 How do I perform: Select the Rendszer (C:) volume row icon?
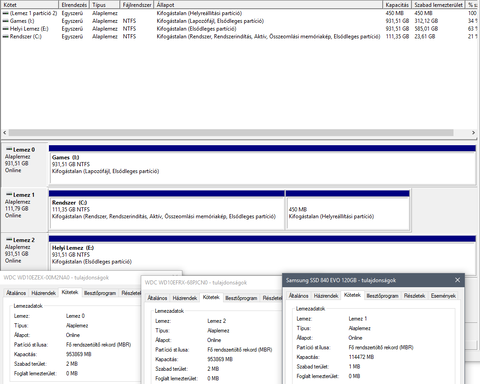[x=5, y=36]
